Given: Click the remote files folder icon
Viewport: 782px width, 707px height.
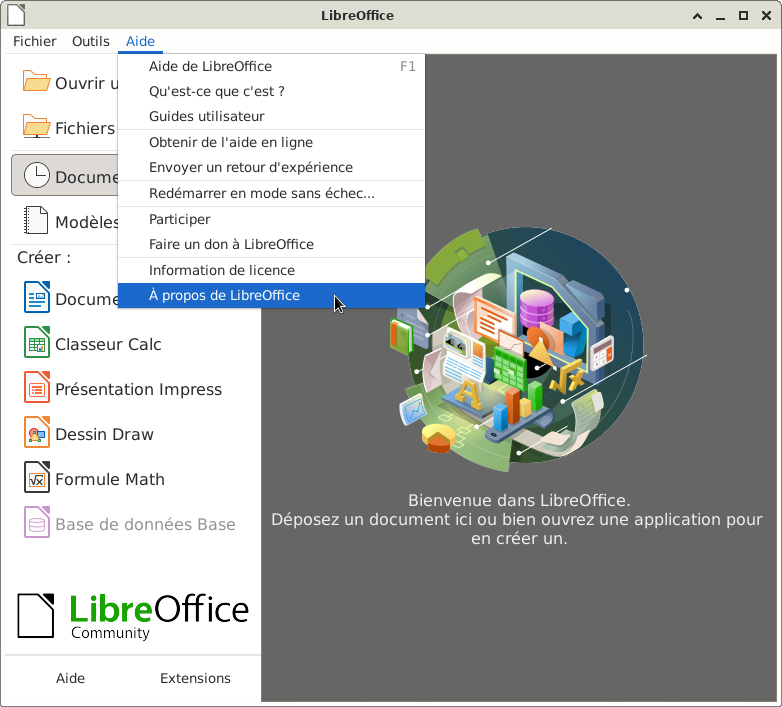Looking at the screenshot, I should pos(36,126).
